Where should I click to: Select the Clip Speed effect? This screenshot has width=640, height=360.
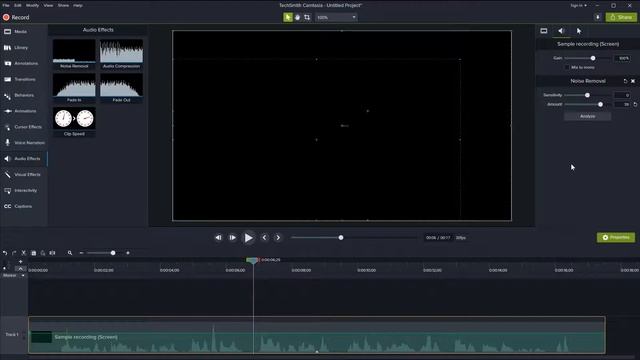coord(74,122)
